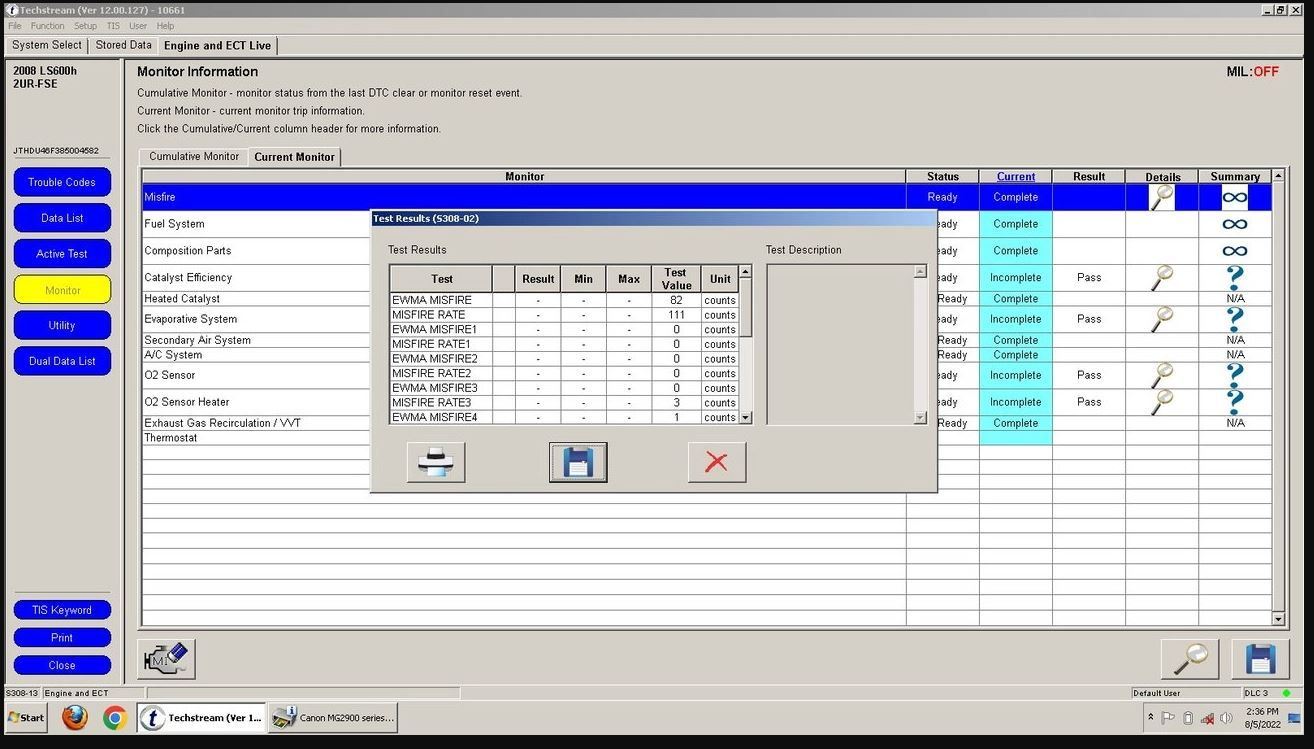
Task: Switch to the Cumulative Monitor tab
Action: coord(194,157)
